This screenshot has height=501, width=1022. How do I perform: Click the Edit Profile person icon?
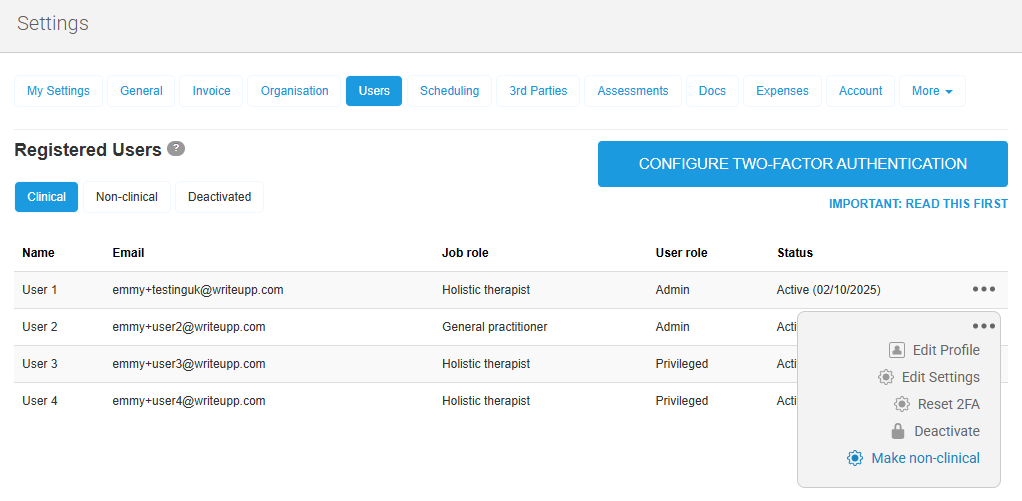(x=897, y=350)
